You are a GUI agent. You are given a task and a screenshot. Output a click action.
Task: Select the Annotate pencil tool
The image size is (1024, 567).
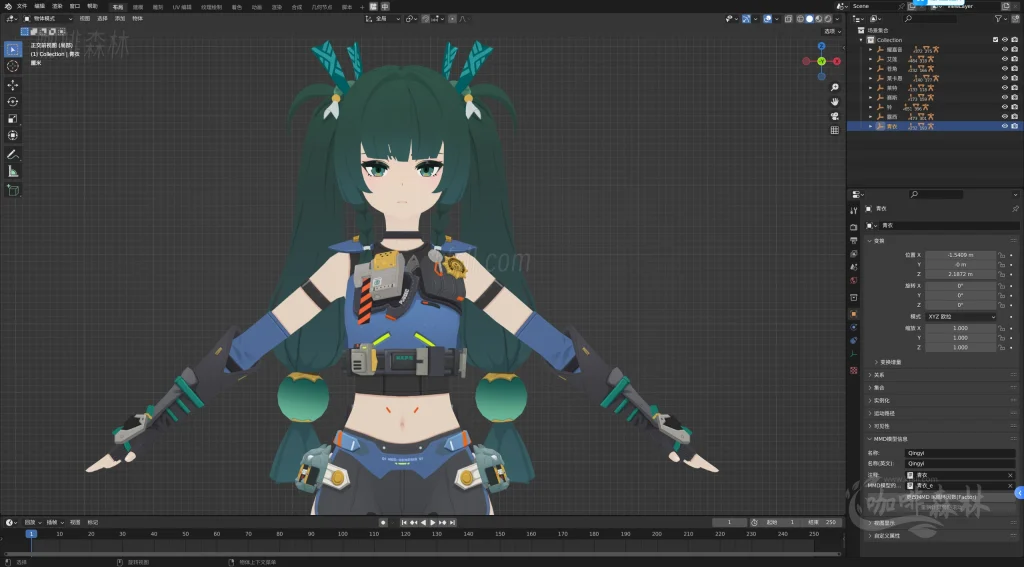coord(12,155)
